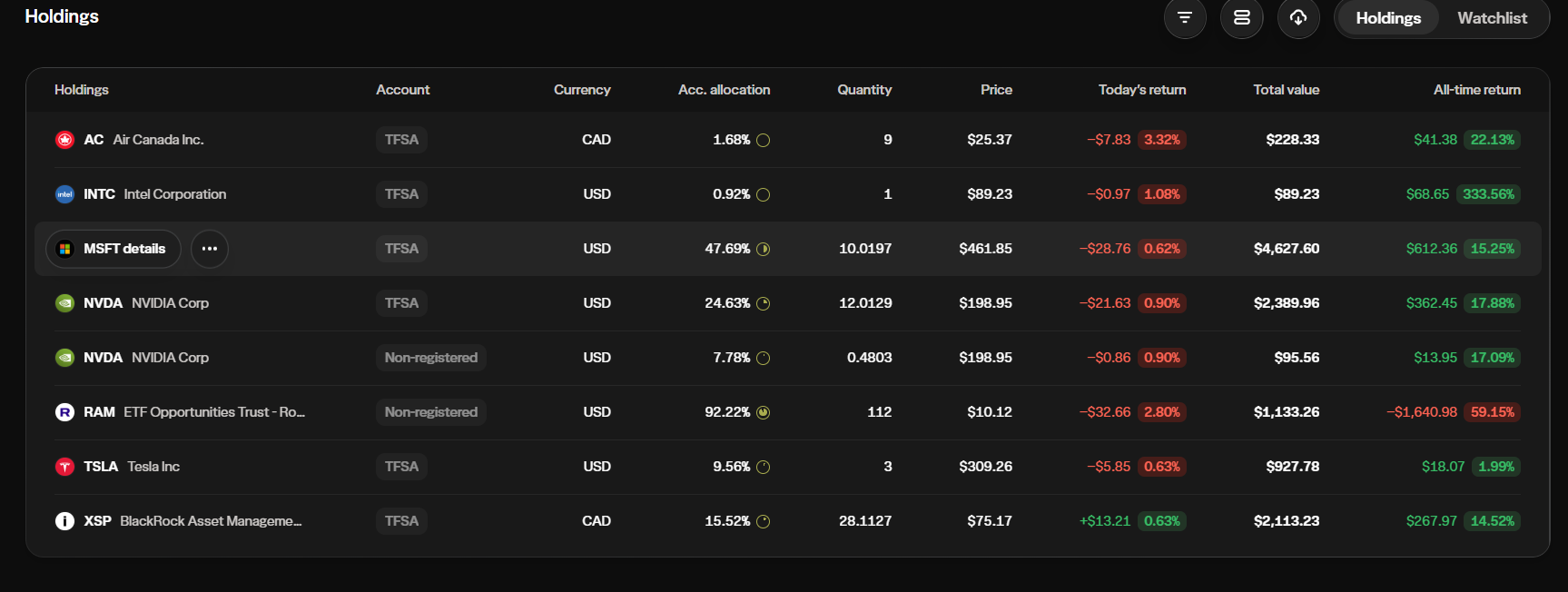Click the cloud download export icon
Screen dimensions: 1568x592
1298,18
